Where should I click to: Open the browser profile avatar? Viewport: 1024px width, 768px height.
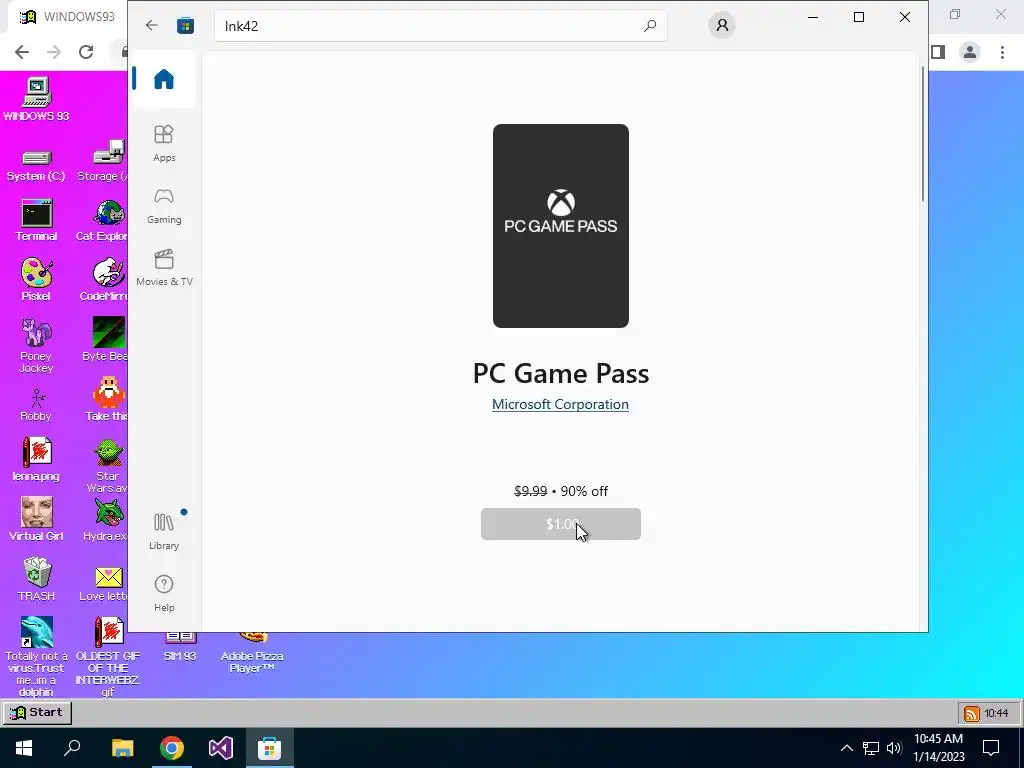point(970,52)
